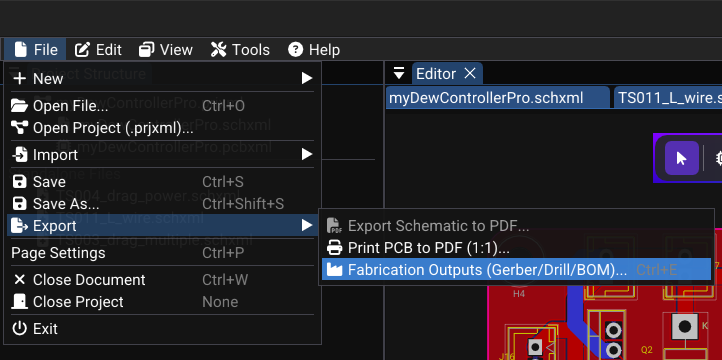Click the plus icon beside New
The width and height of the screenshot is (722, 360).
coord(19,79)
